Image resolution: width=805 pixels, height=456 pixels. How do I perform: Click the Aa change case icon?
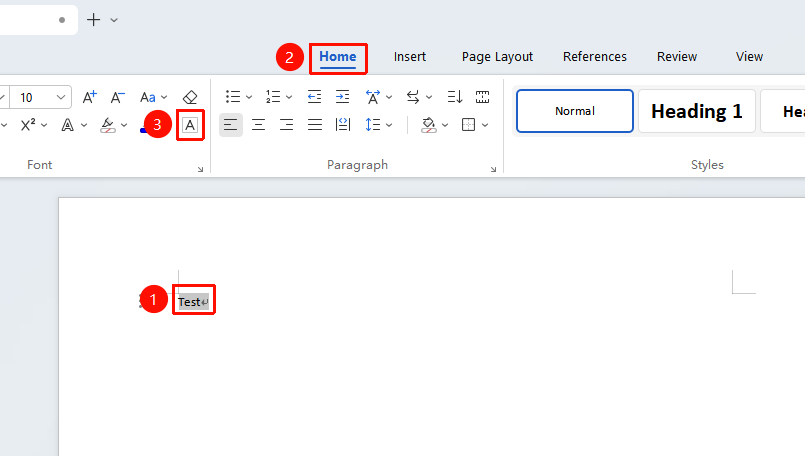148,97
